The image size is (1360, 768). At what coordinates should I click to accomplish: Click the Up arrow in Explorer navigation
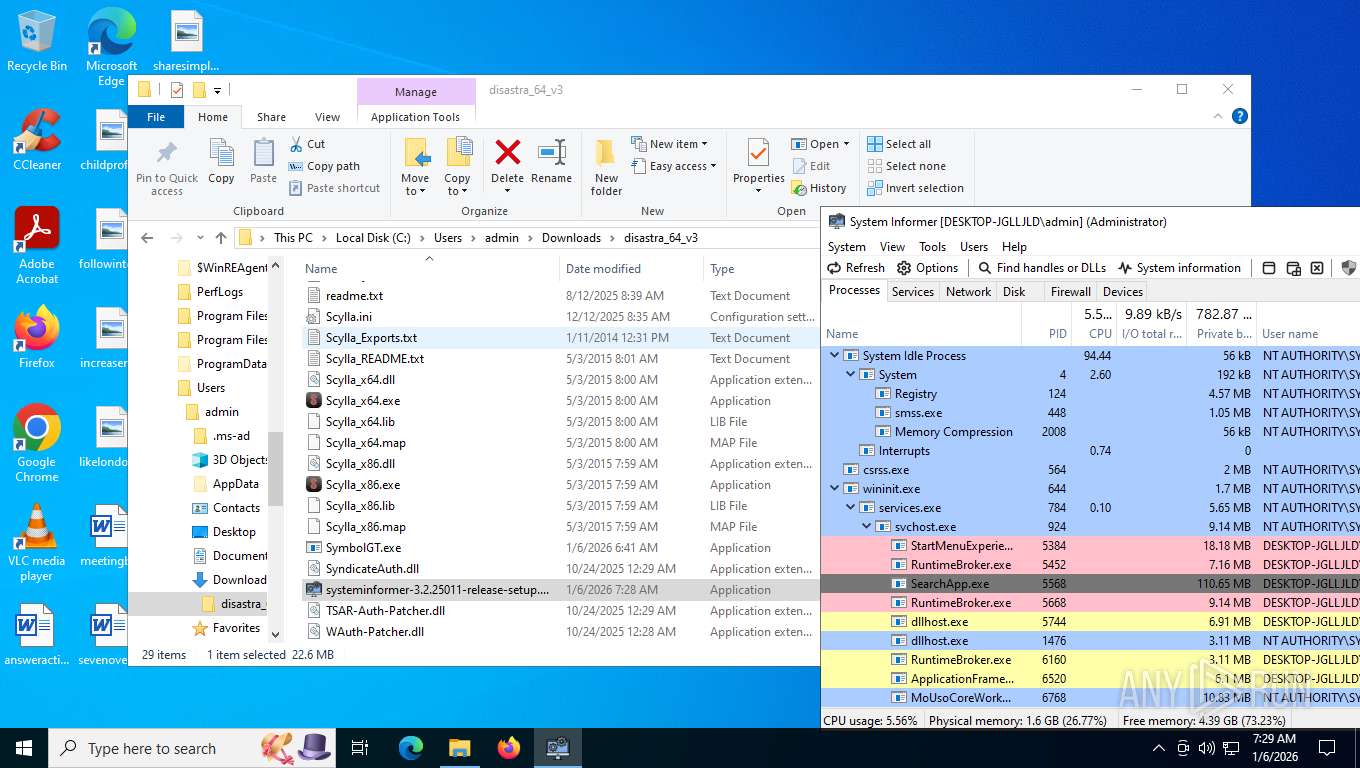tap(221, 238)
